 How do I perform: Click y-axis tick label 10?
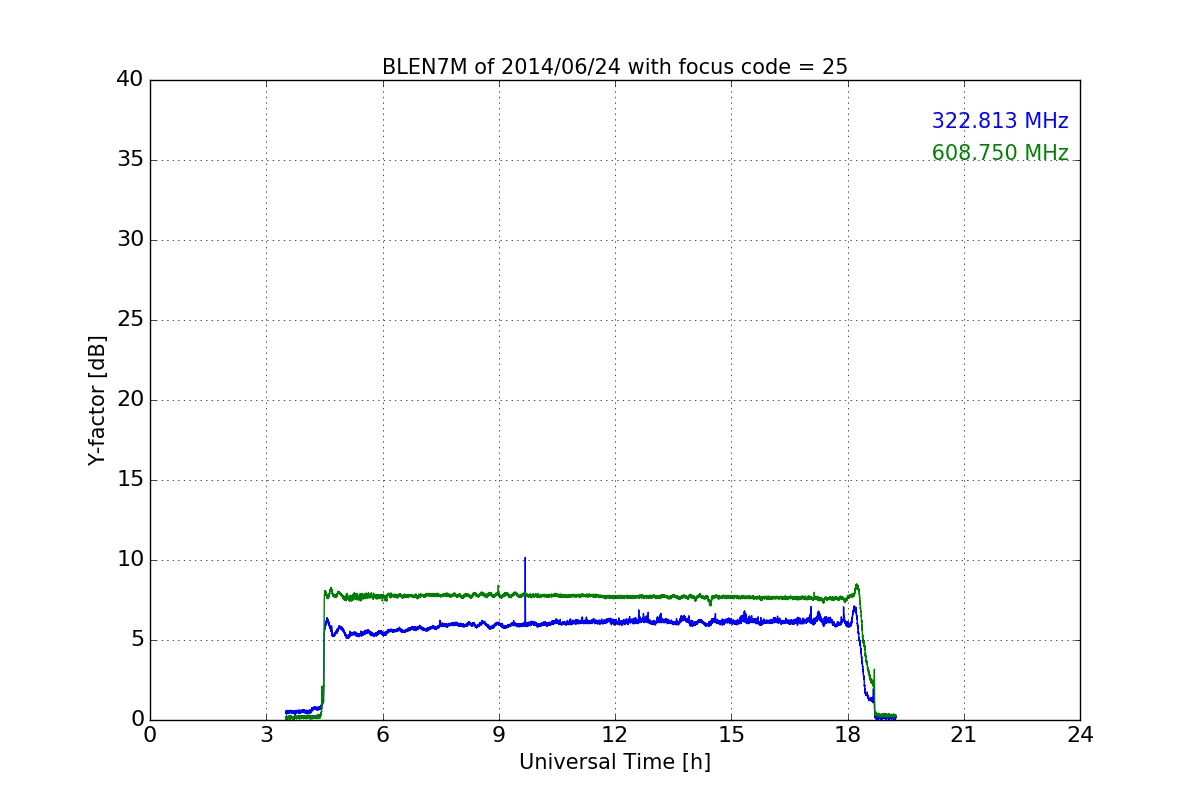coord(130,560)
